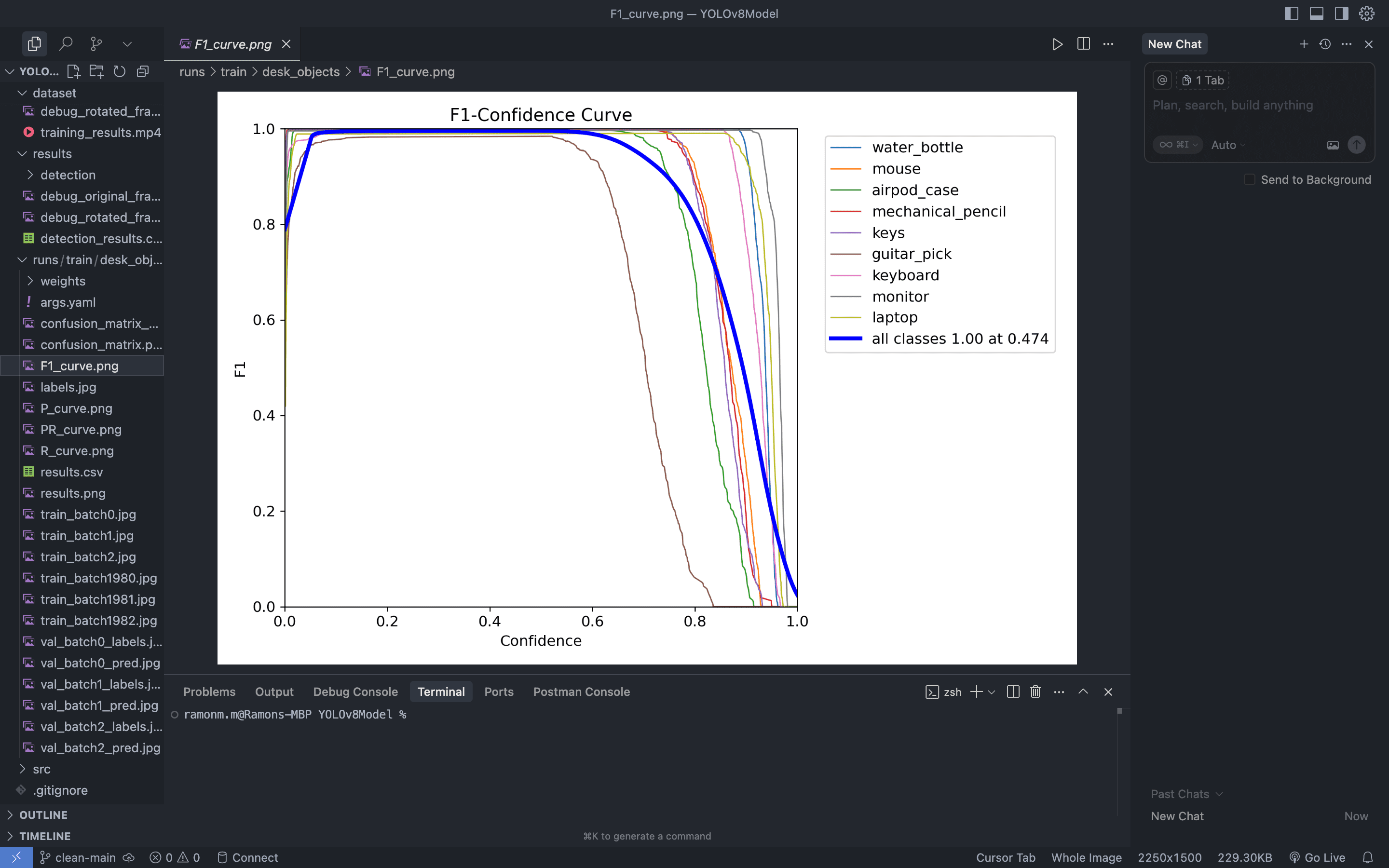The image size is (1389, 868).
Task: Enable Send to Background checkbox
Action: click(x=1249, y=180)
